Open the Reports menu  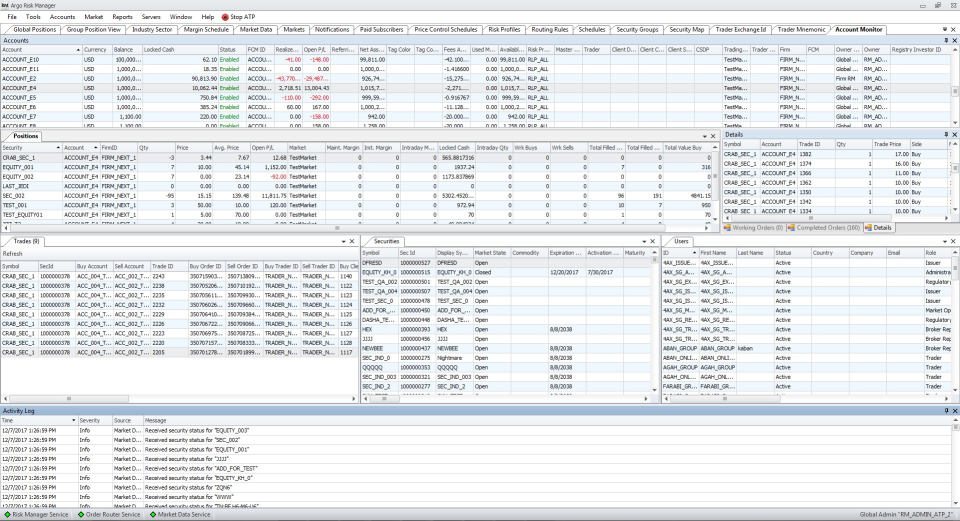tap(122, 17)
